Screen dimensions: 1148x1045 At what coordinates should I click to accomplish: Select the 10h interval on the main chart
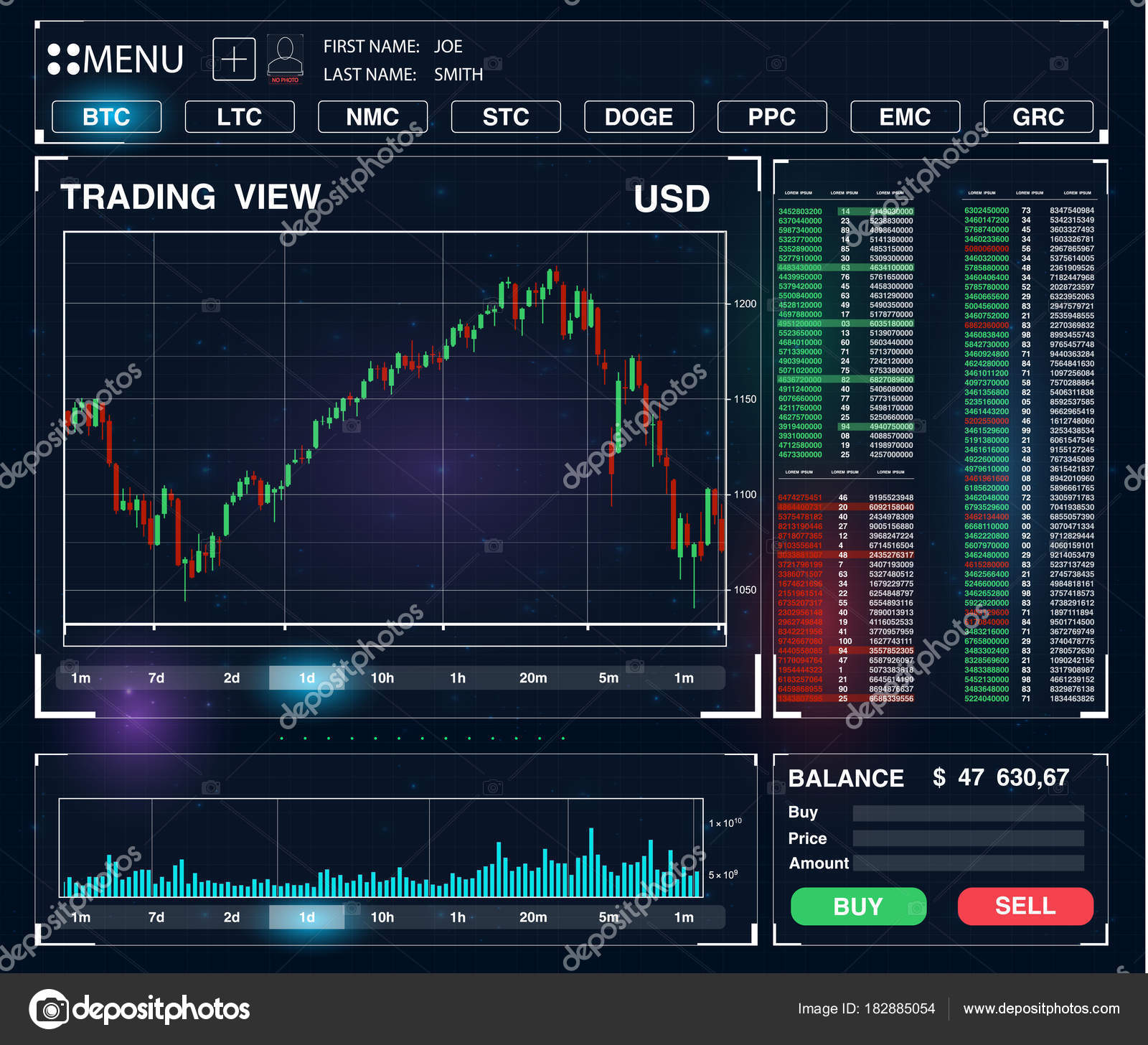tap(383, 677)
